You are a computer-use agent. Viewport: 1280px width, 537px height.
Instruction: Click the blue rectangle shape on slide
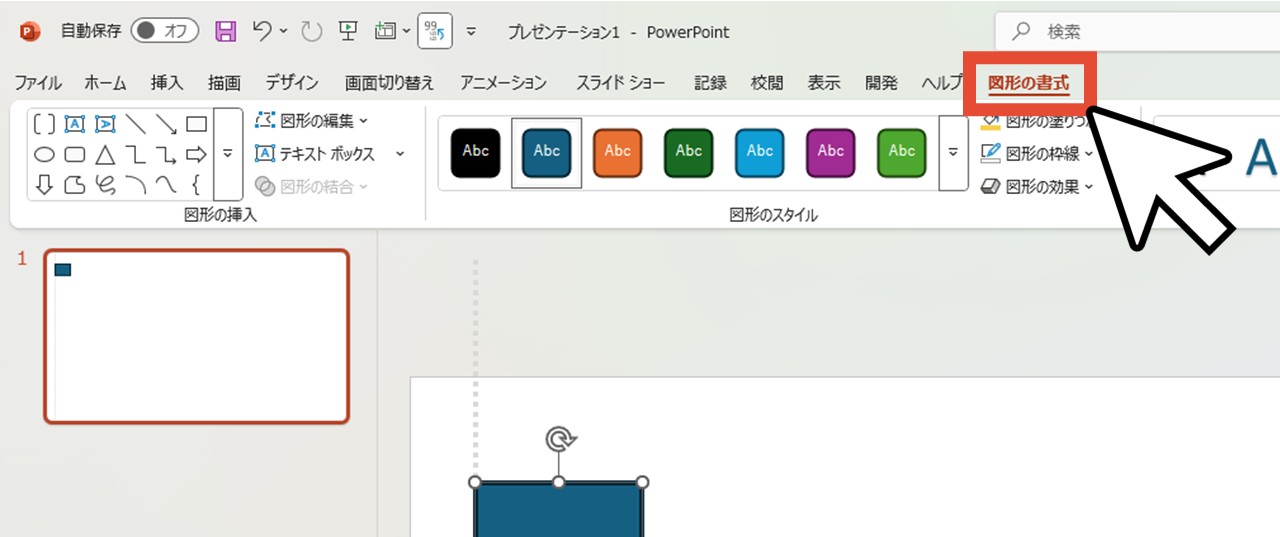pyautogui.click(x=559, y=510)
